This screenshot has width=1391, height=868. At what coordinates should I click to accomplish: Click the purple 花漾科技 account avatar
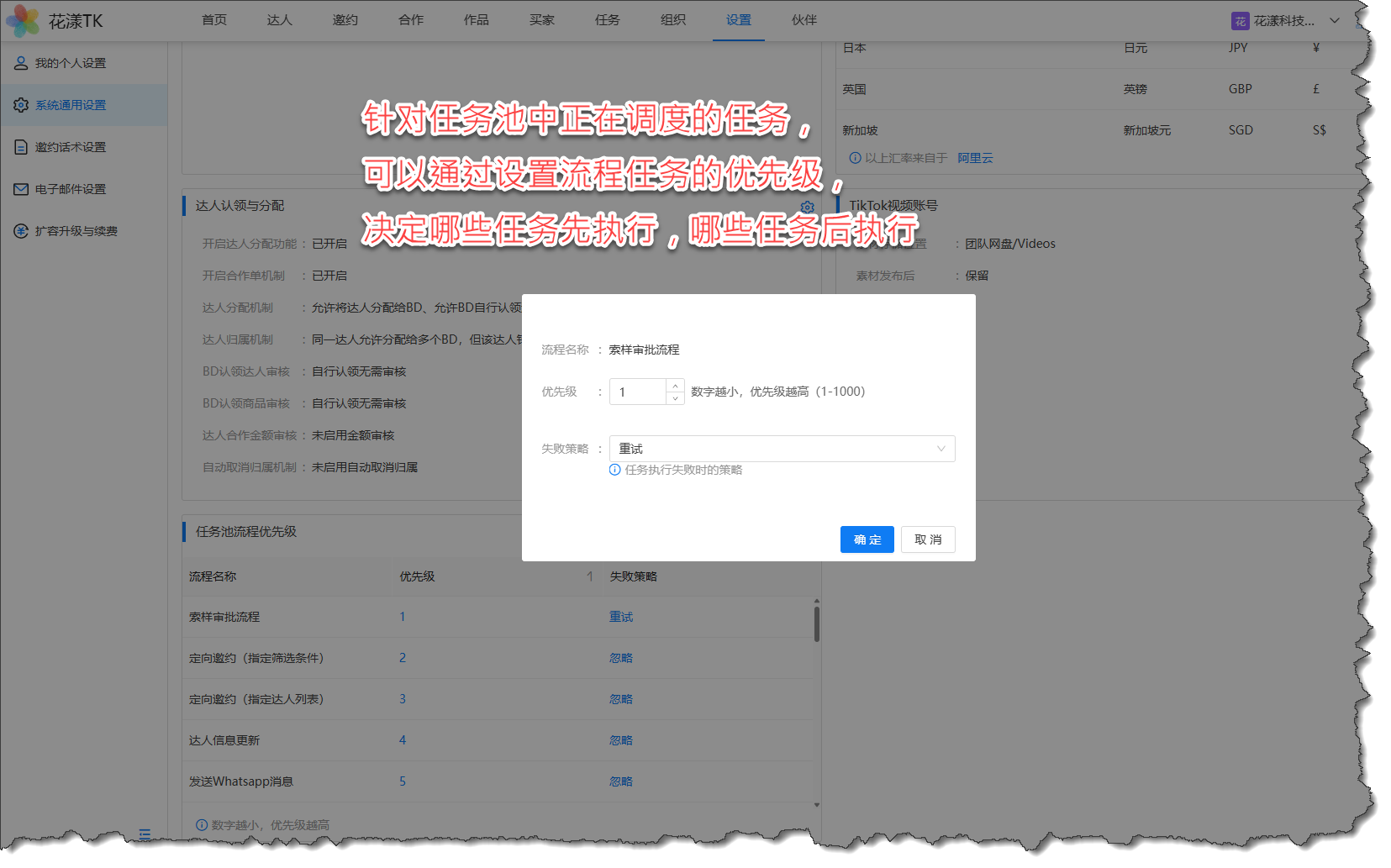[x=1240, y=21]
